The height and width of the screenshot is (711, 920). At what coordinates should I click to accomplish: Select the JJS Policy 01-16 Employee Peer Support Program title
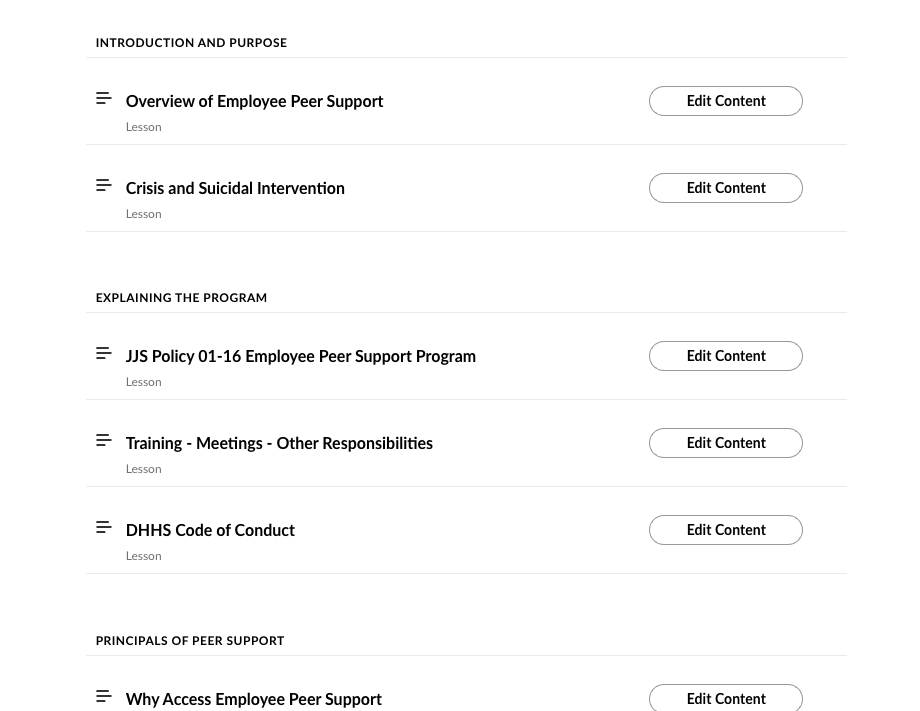[300, 356]
